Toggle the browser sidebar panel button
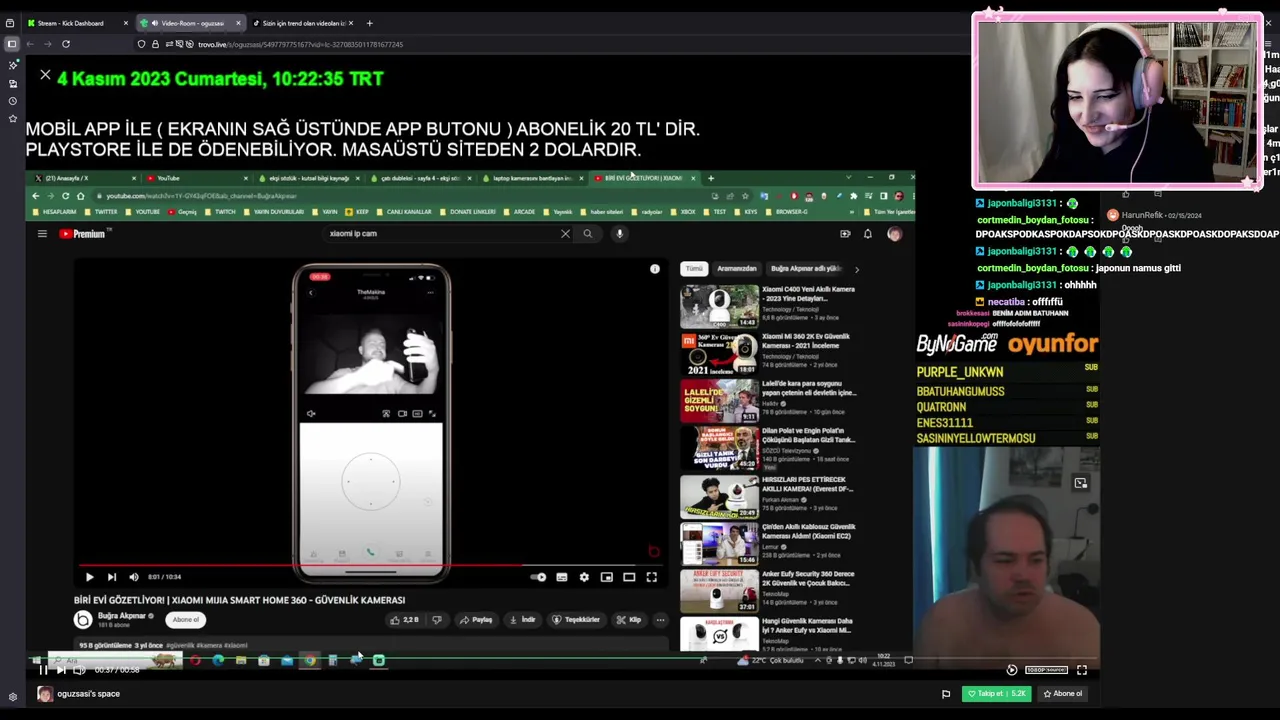 click(x=12, y=44)
